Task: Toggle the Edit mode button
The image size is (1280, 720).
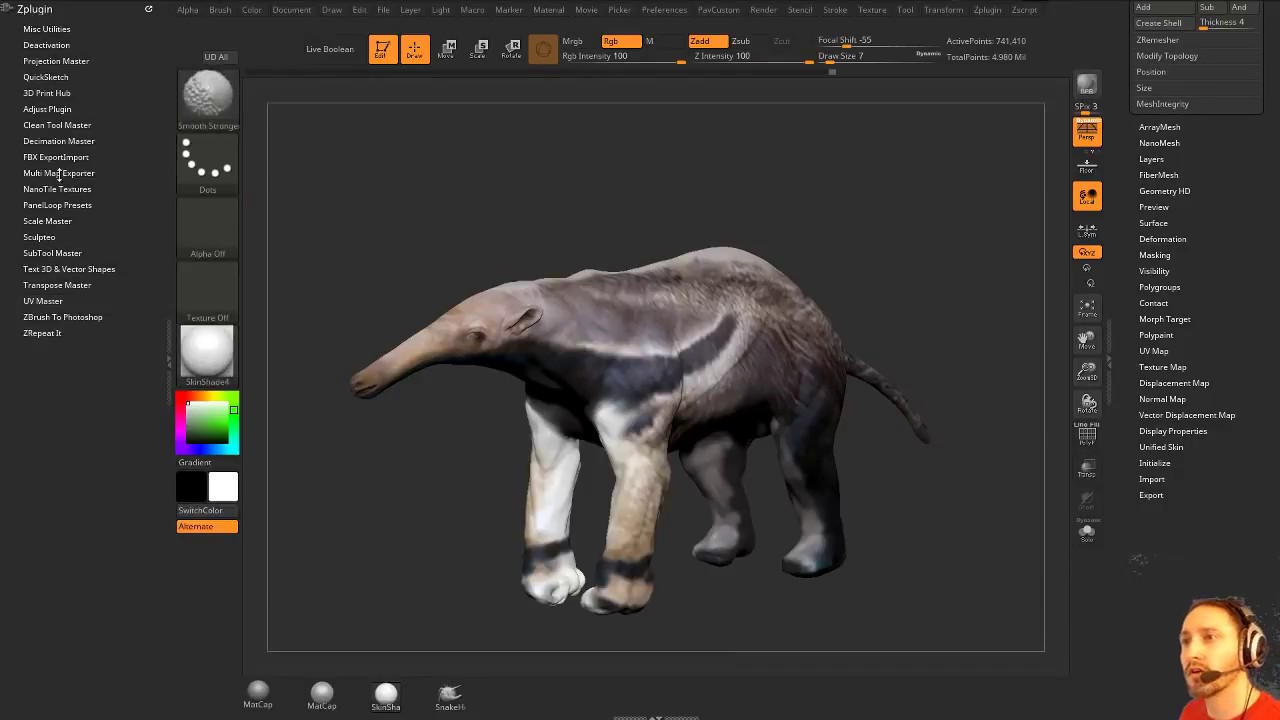Action: pos(381,49)
